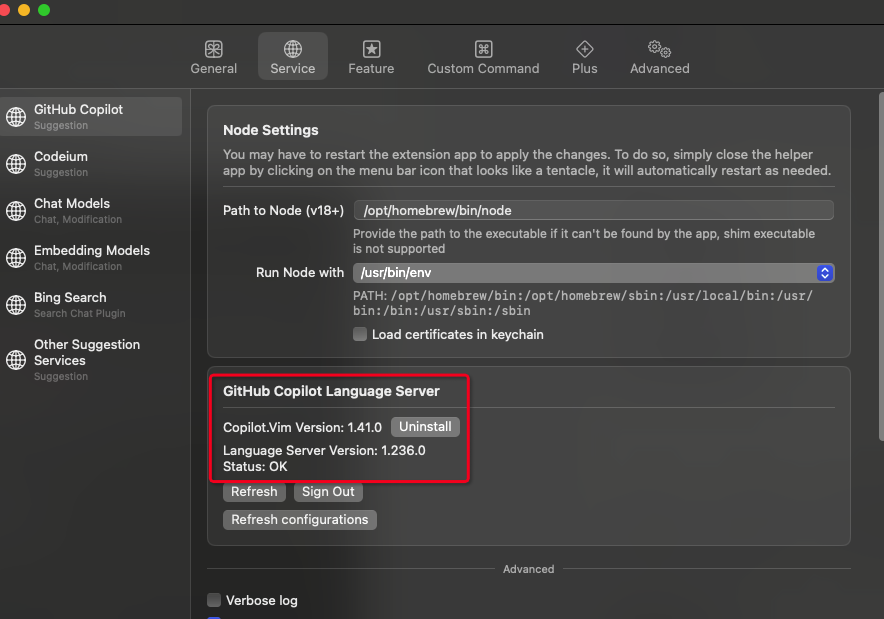This screenshot has height=619, width=884.
Task: Click the Feature star icon
Action: (x=371, y=49)
